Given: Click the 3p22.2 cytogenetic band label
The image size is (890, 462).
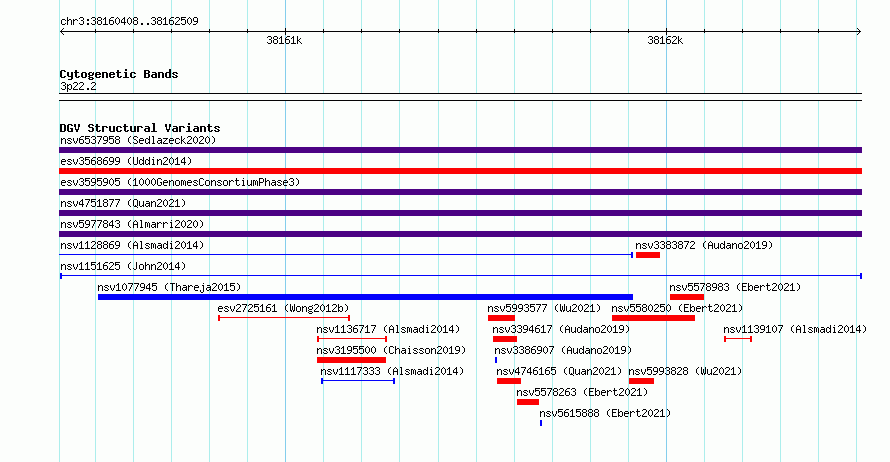Looking at the screenshot, I should [x=78, y=86].
